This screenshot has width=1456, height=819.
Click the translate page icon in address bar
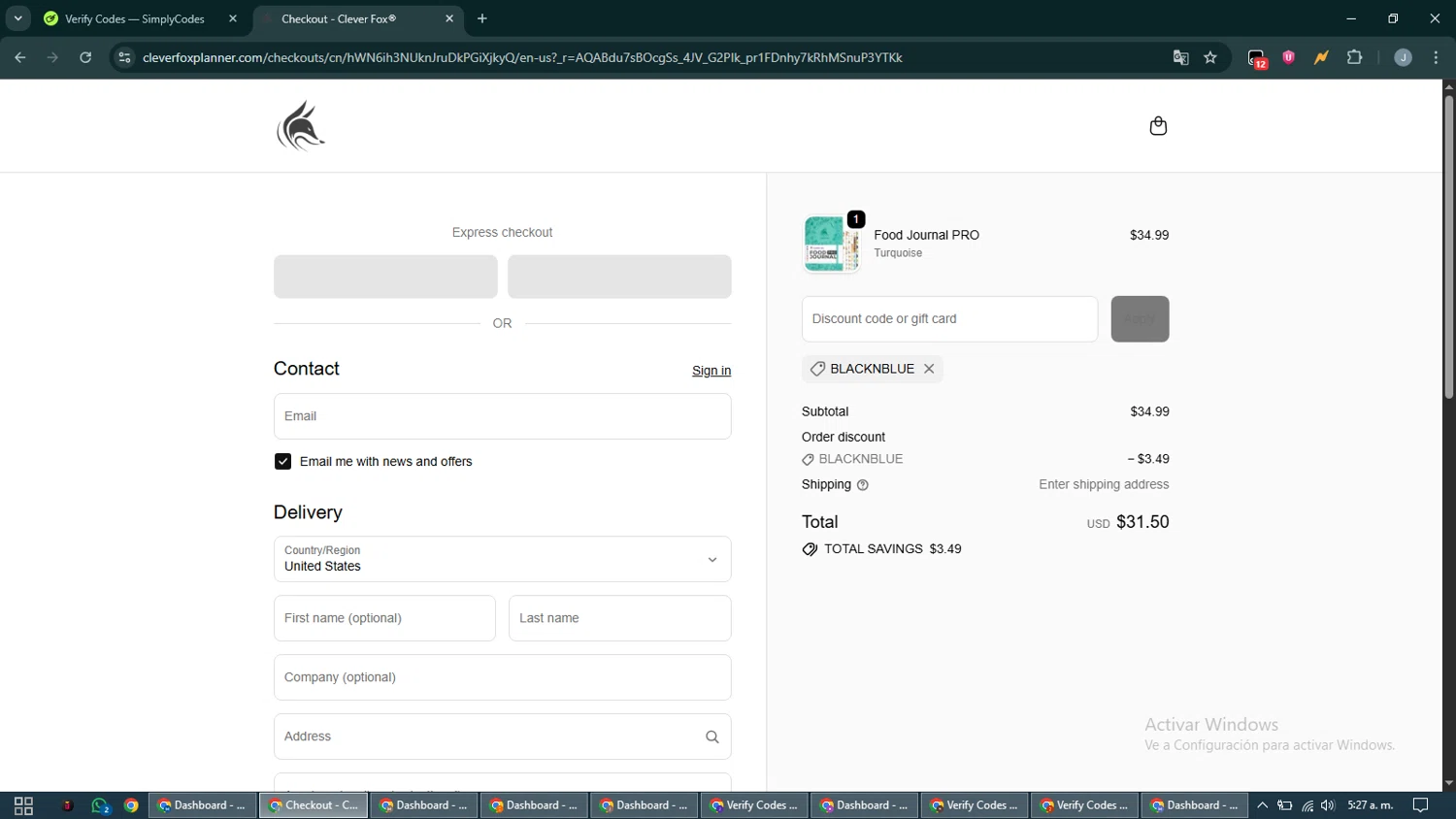click(1180, 58)
